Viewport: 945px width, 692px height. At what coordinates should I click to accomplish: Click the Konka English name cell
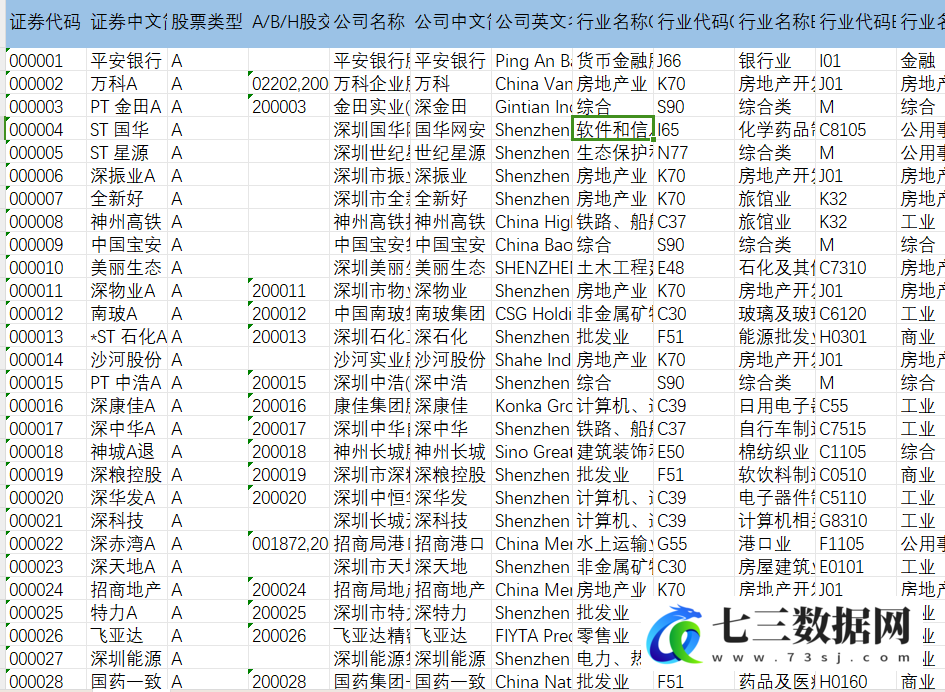[x=532, y=406]
